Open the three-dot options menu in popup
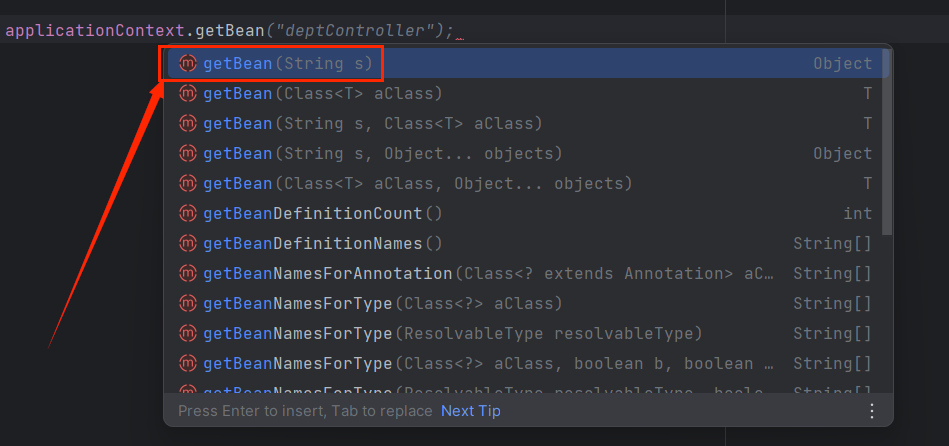 click(x=872, y=411)
